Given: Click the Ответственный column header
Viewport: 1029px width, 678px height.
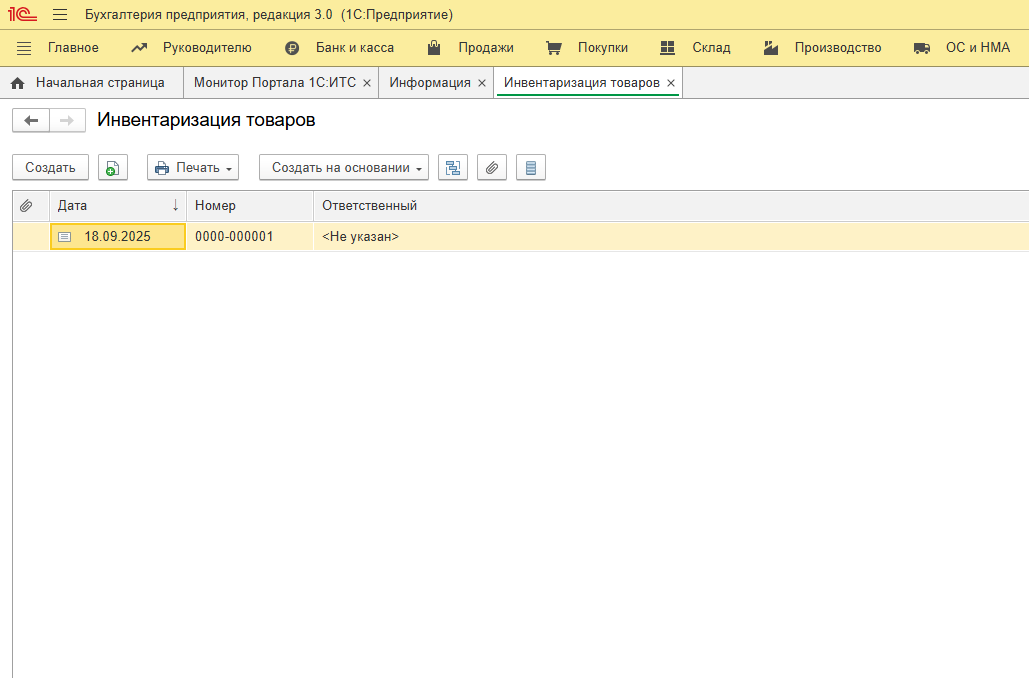Looking at the screenshot, I should point(369,206).
